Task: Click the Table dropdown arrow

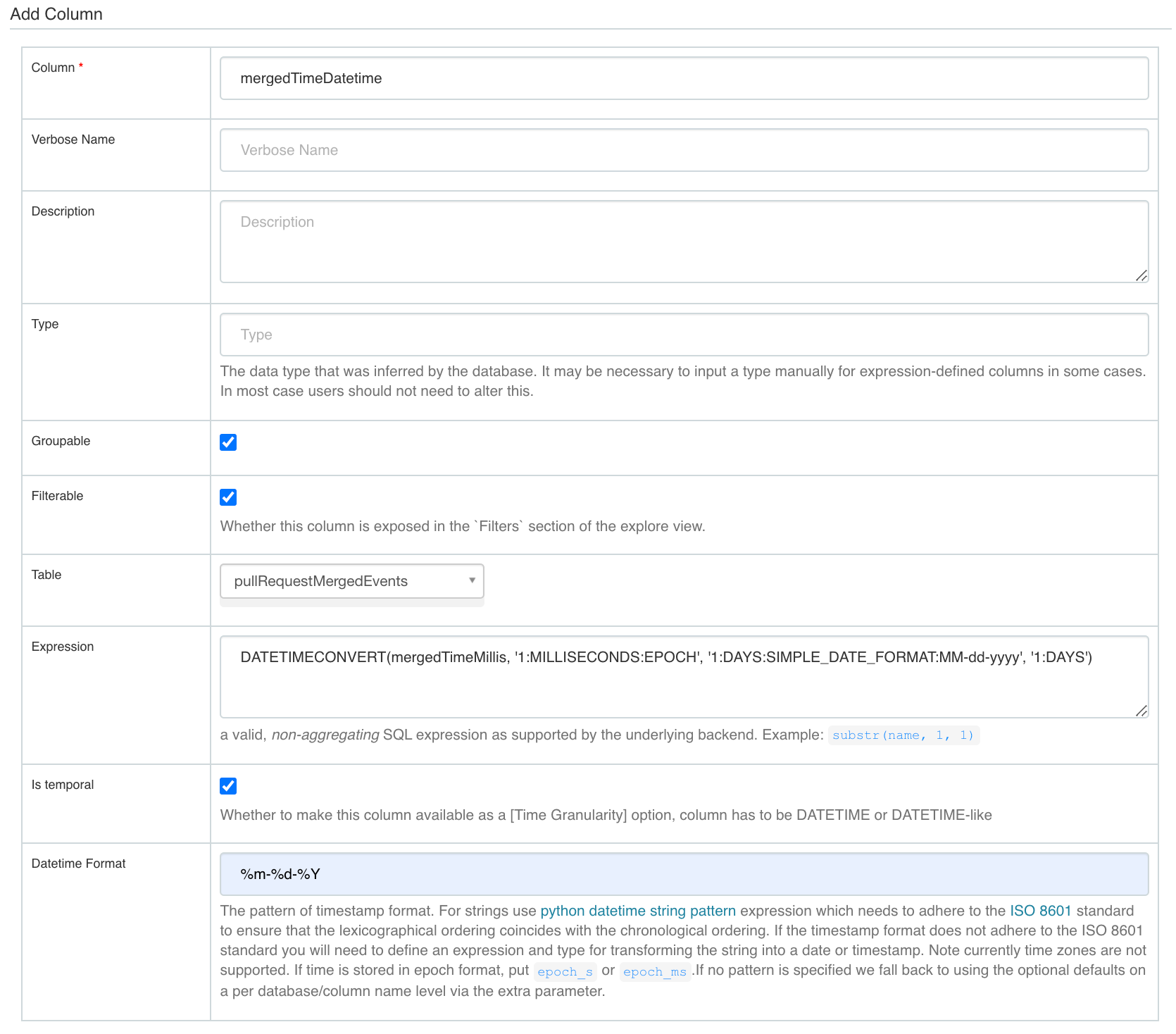Action: [x=472, y=580]
